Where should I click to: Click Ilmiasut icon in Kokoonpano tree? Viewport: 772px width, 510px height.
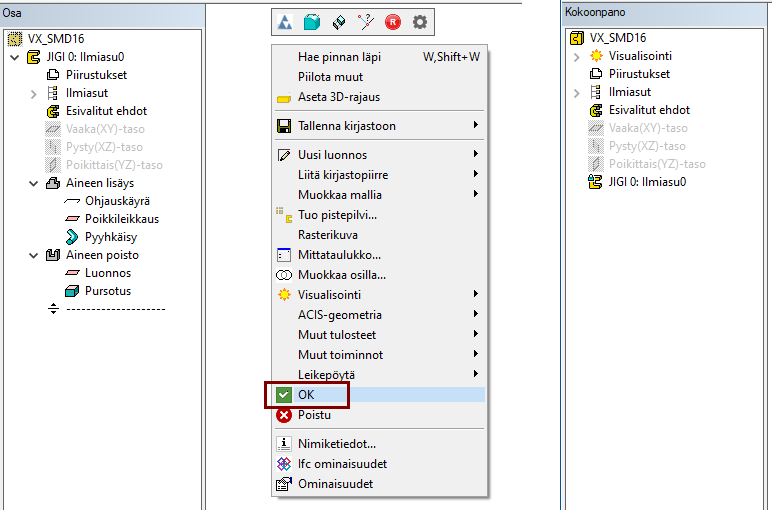point(596,92)
